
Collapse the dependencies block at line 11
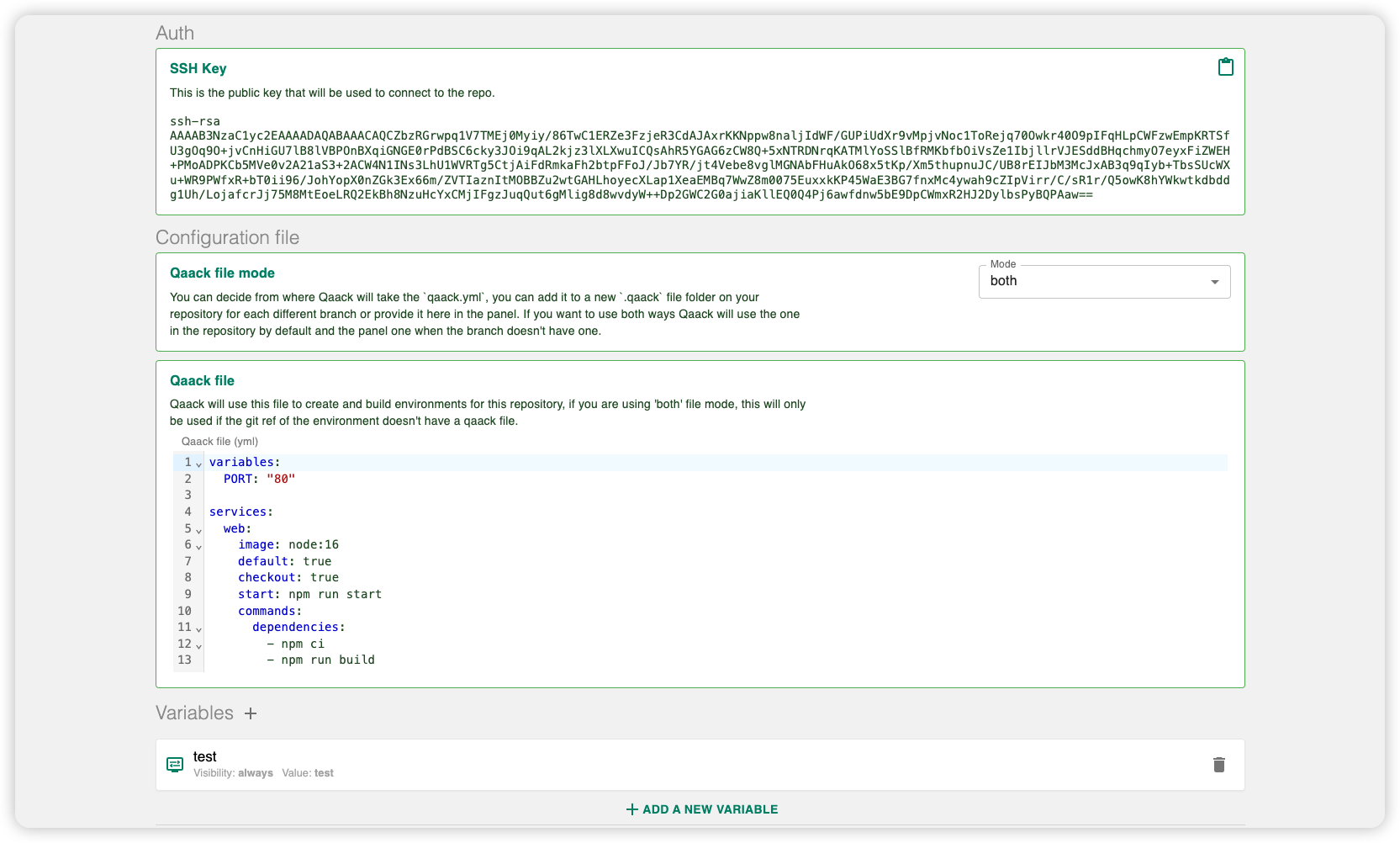pyautogui.click(x=198, y=628)
